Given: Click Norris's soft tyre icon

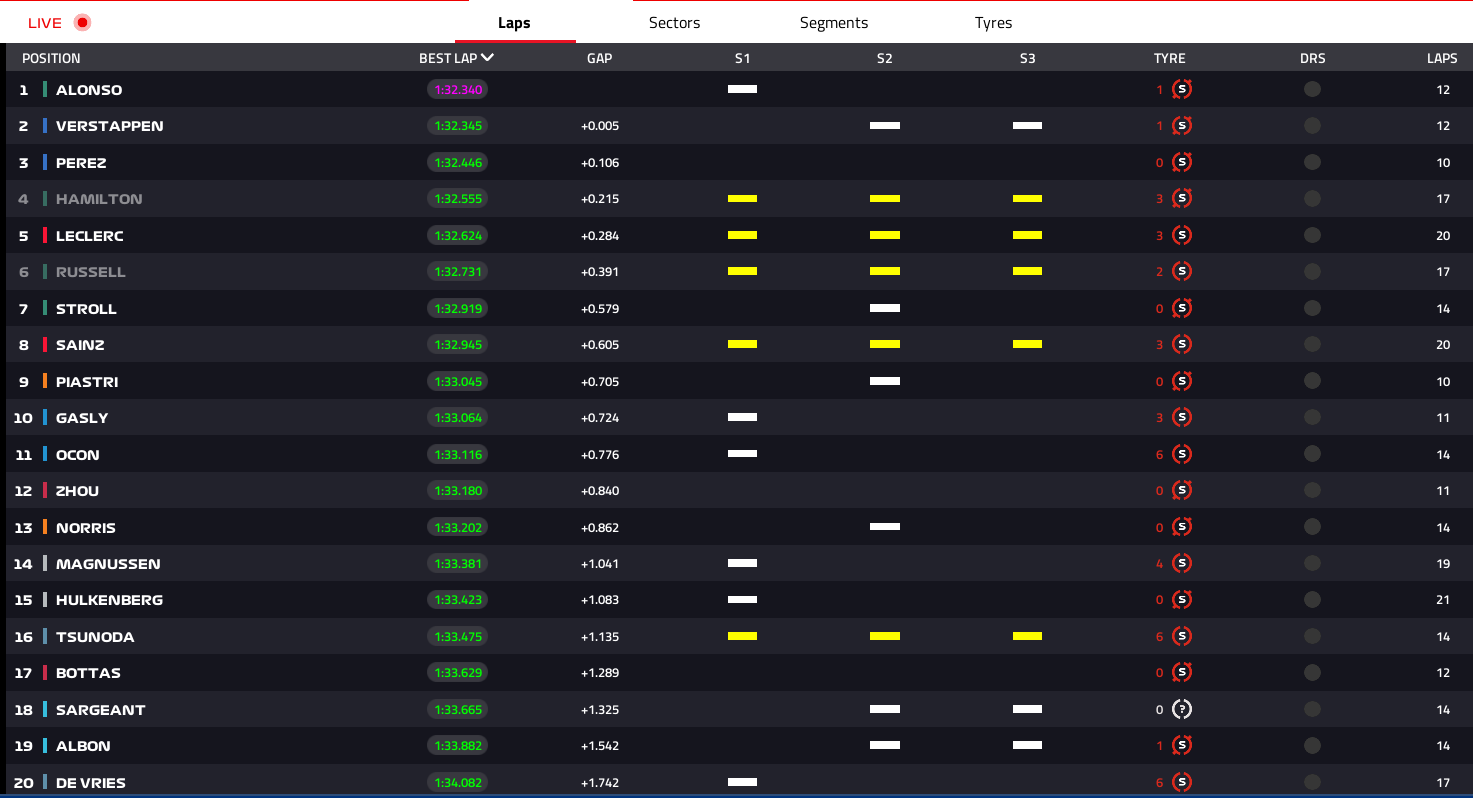Looking at the screenshot, I should click(x=1182, y=527).
